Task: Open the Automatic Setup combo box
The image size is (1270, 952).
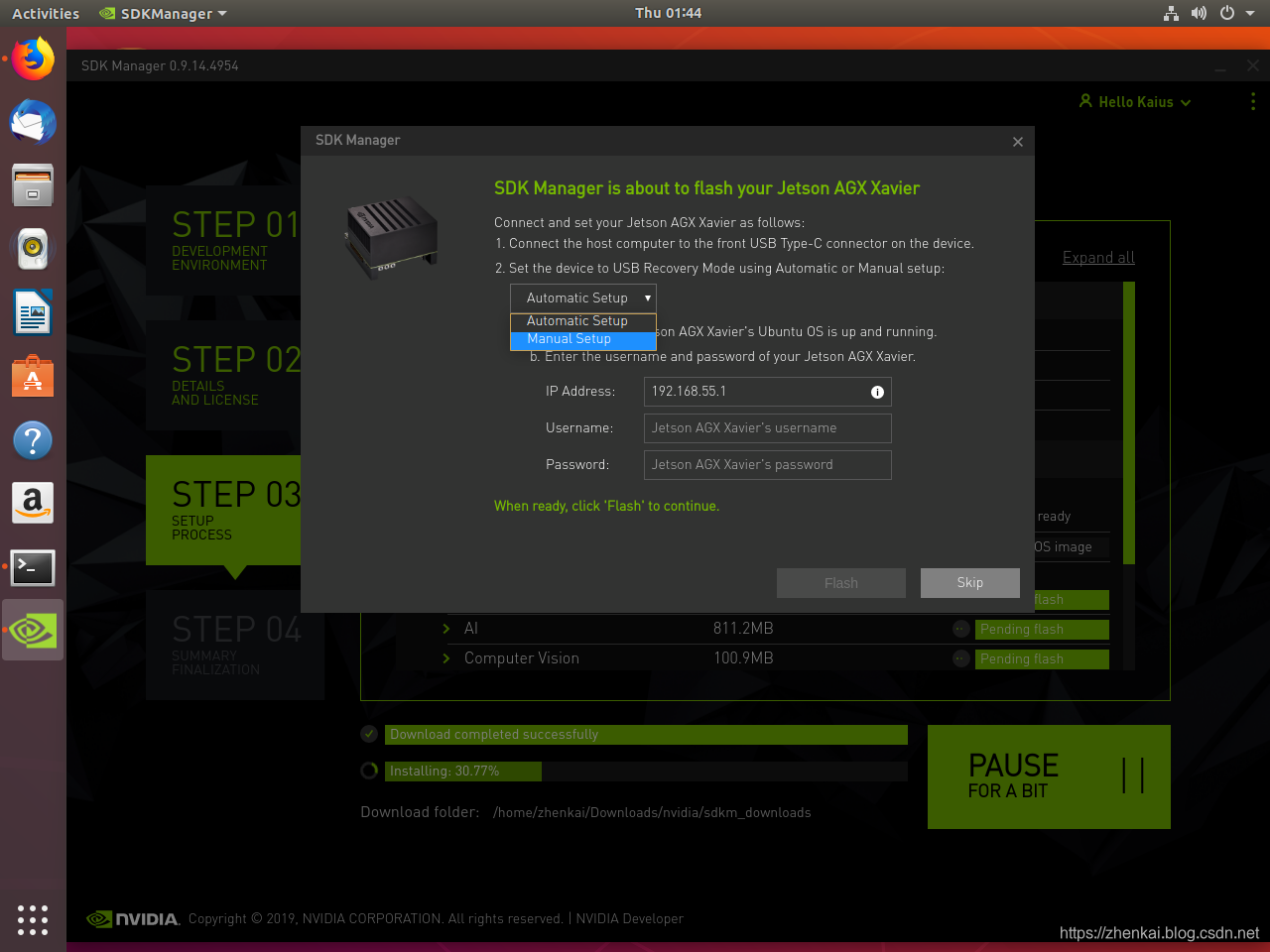Action: pos(583,297)
